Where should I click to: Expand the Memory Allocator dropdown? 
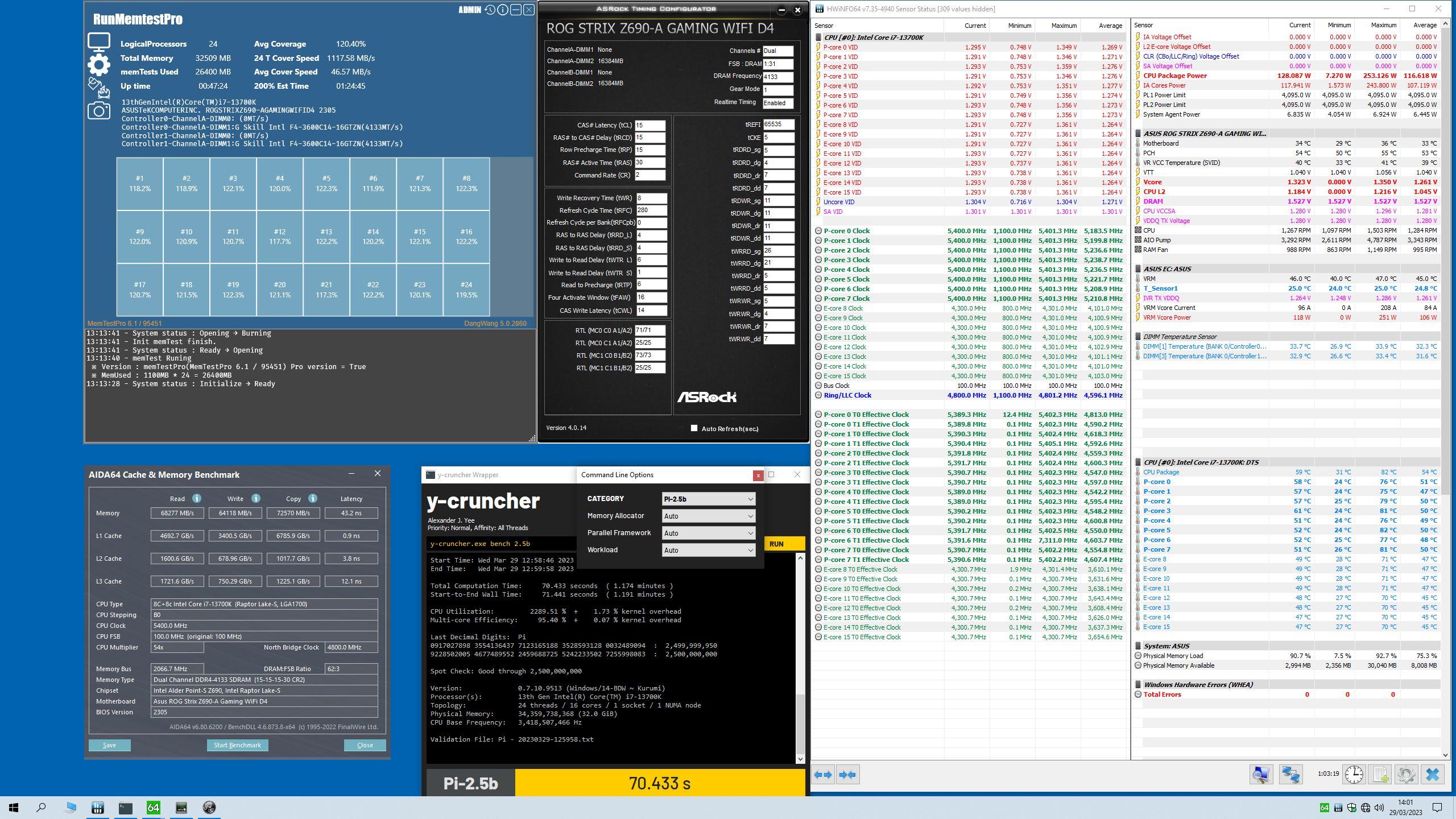tap(708, 516)
